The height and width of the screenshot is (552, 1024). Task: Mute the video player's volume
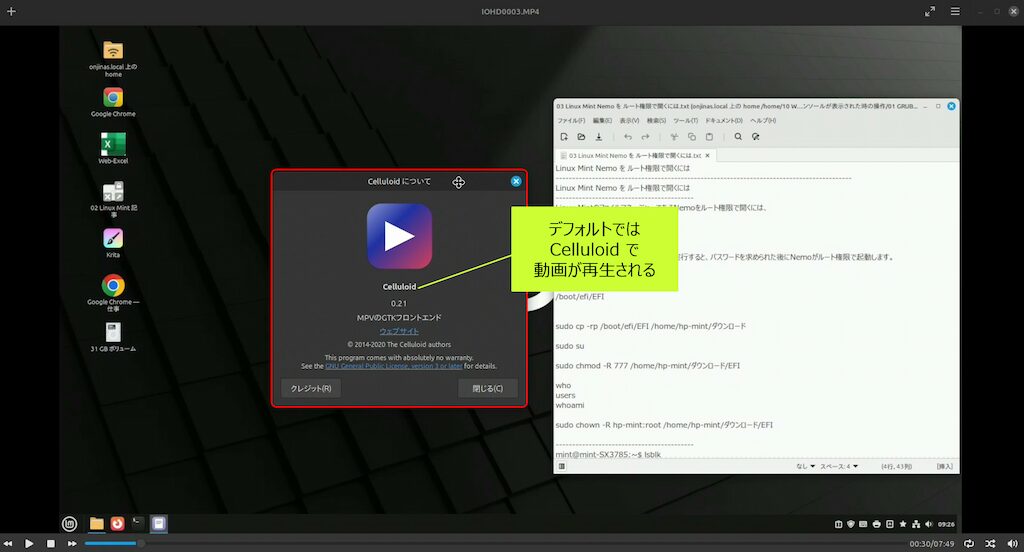pyautogui.click(x=1011, y=543)
